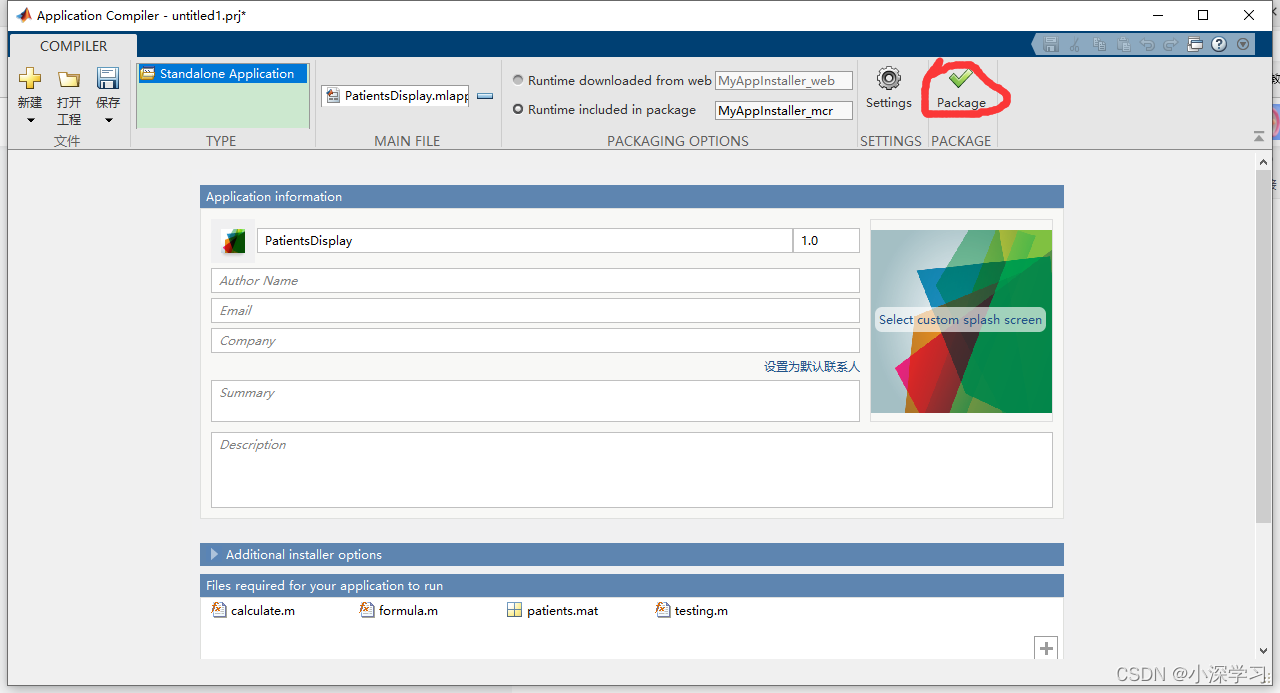This screenshot has height=693, width=1280.
Task: Click the 新建 (New) project icon
Action: 29,78
